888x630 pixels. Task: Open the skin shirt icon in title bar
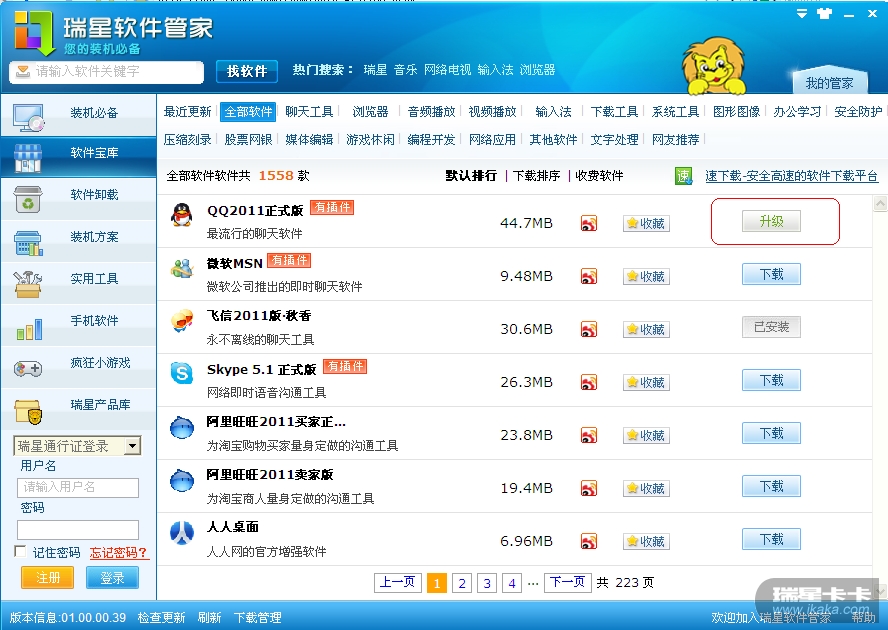[x=825, y=14]
